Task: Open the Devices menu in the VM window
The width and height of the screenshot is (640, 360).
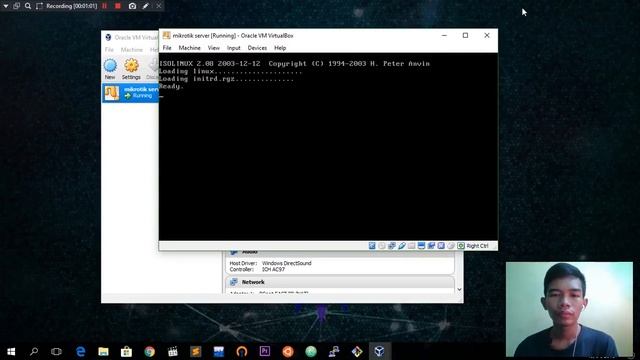Action: pyautogui.click(x=257, y=48)
